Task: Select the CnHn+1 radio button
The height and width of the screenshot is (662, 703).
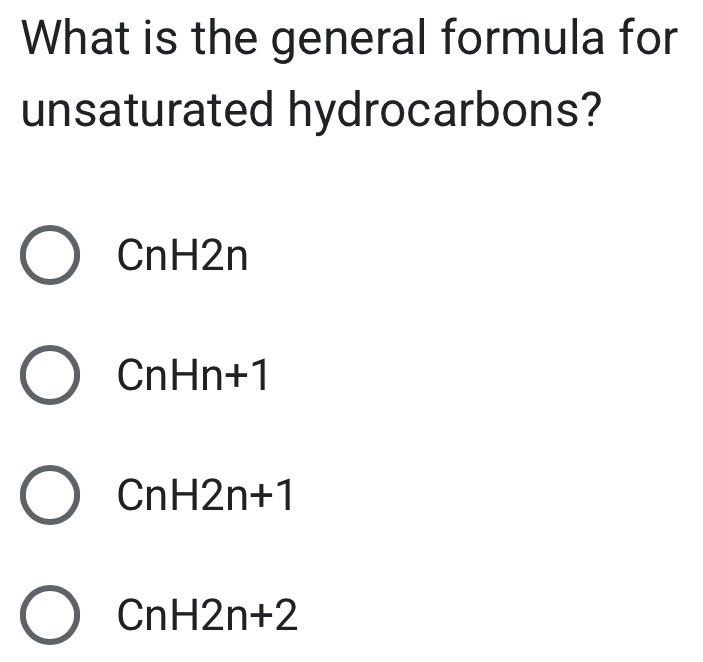Action: tap(50, 377)
